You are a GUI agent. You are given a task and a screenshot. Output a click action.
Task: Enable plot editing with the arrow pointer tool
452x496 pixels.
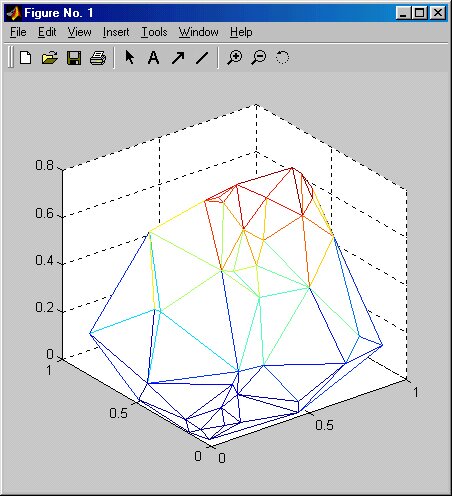click(x=130, y=57)
